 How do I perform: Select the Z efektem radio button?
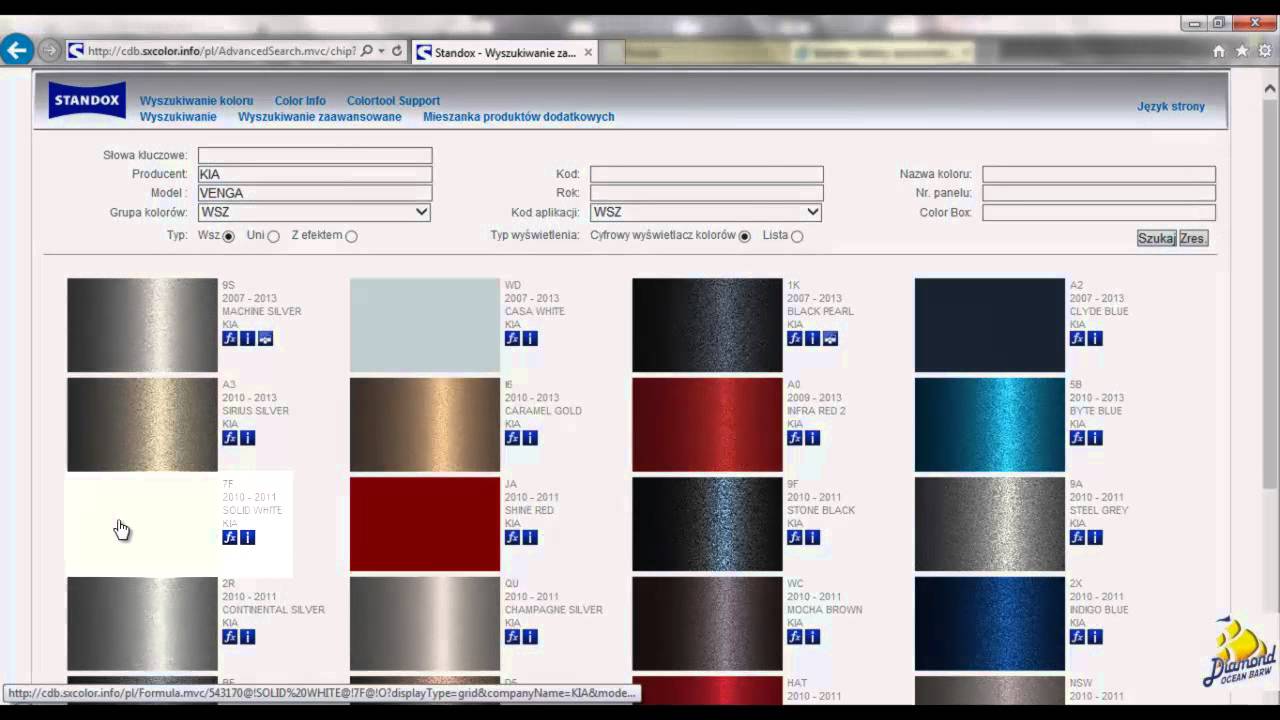[351, 236]
